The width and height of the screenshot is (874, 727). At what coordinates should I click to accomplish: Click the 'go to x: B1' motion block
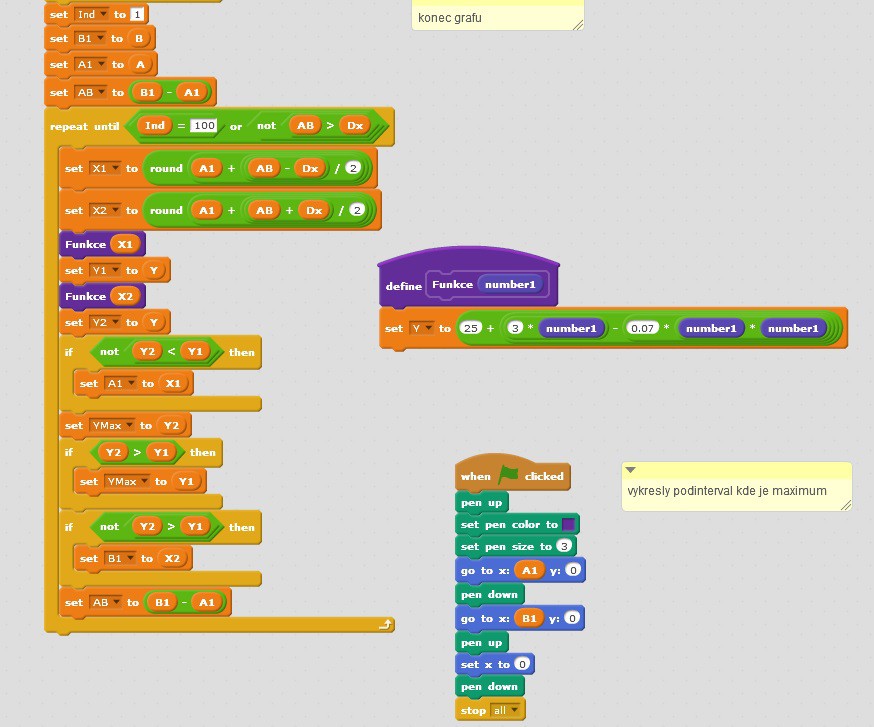[x=474, y=619]
